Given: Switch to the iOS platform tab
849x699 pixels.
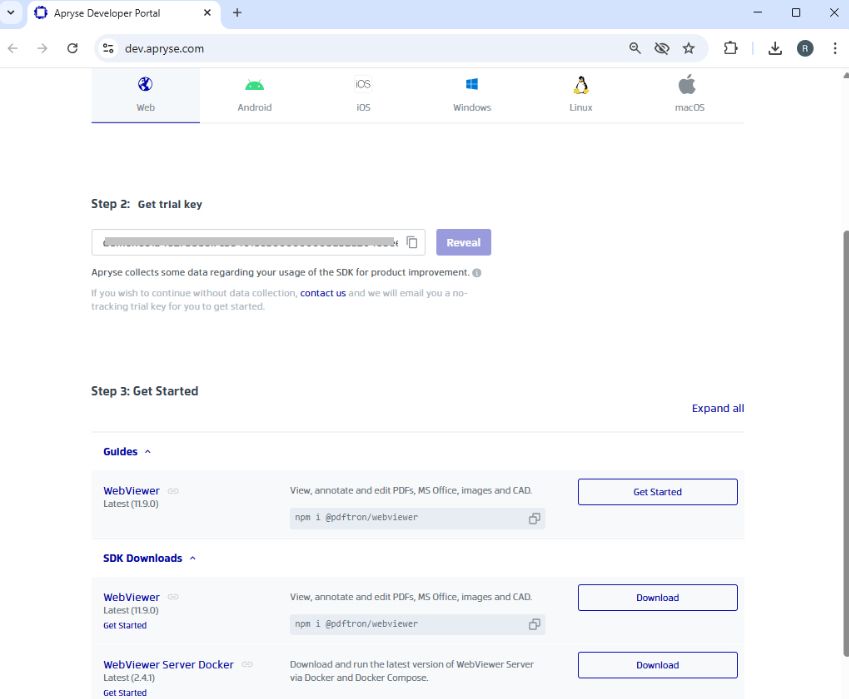Looking at the screenshot, I should click(363, 95).
